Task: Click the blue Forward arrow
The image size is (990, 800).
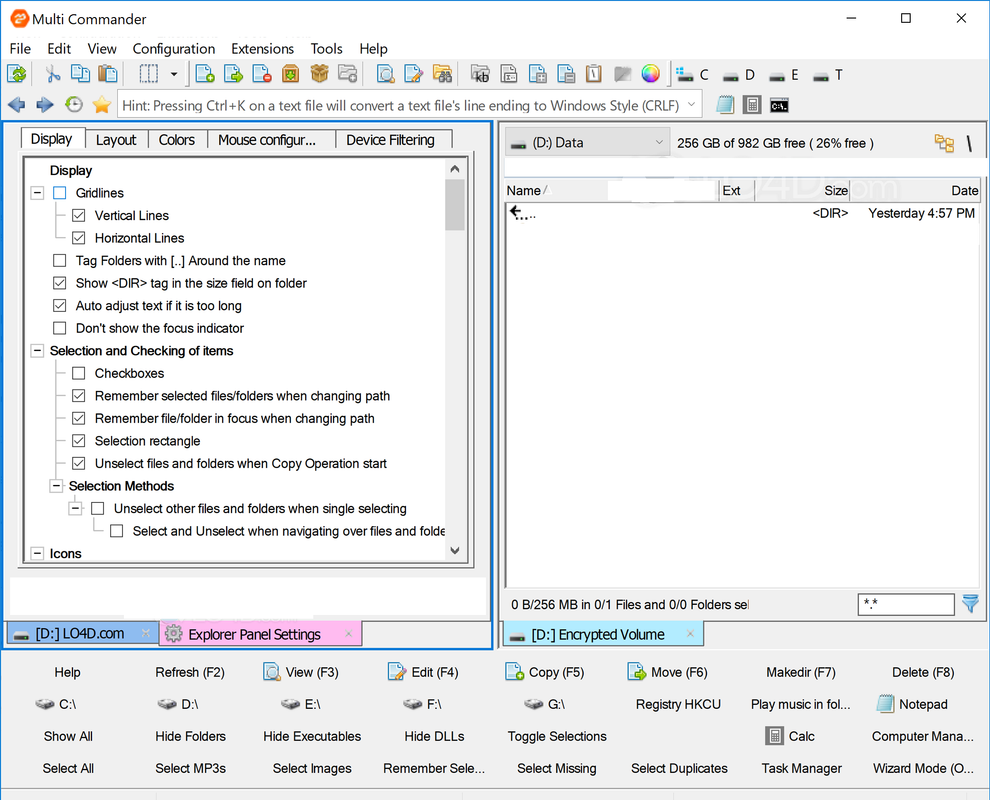Action: [x=45, y=105]
